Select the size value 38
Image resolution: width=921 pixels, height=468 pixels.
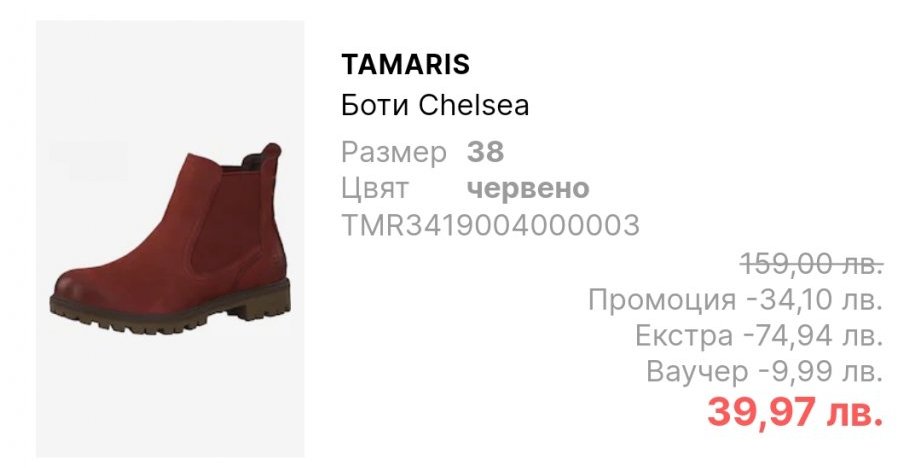pyautogui.click(x=485, y=152)
